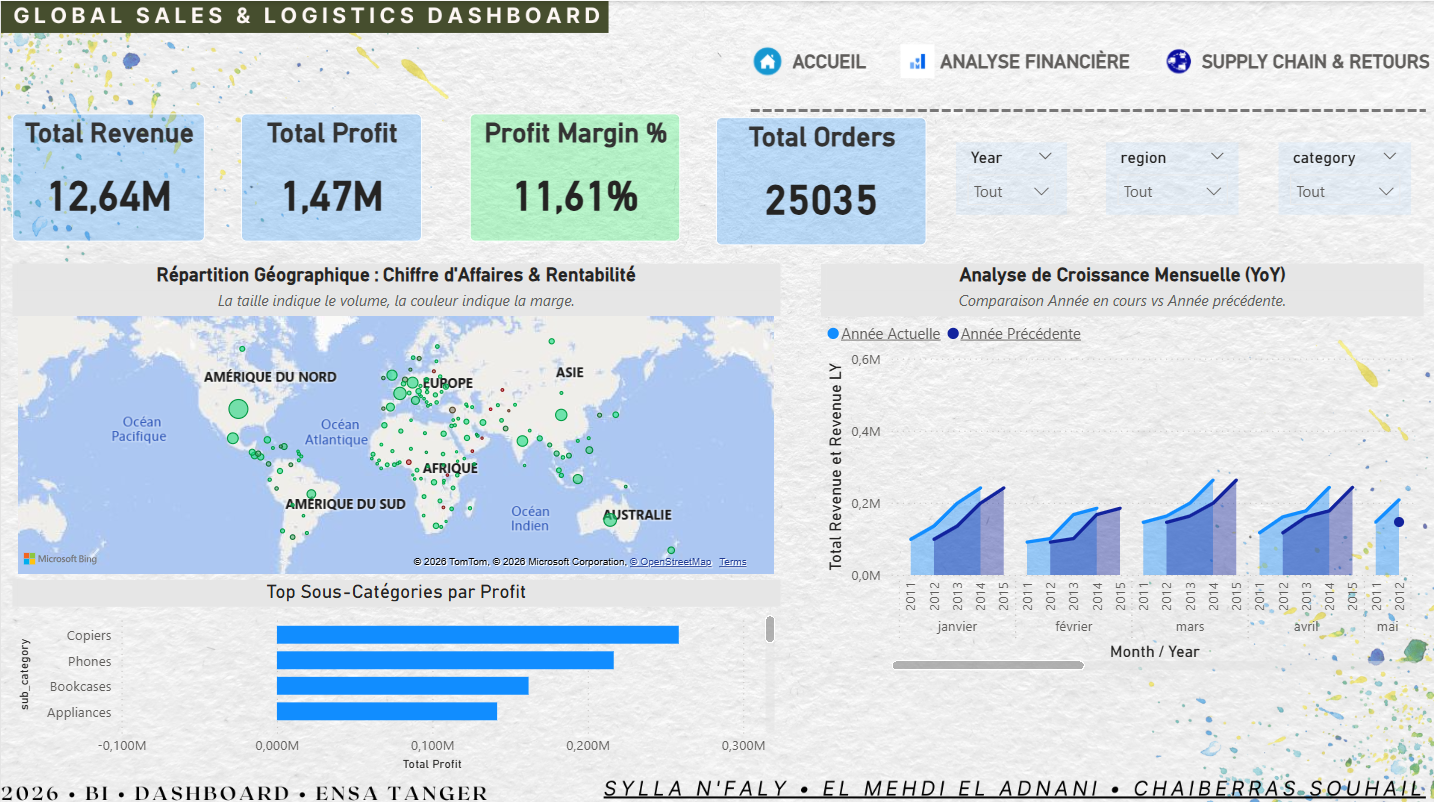Go to ANALYSE FINANCIÈRE page

[x=1035, y=62]
